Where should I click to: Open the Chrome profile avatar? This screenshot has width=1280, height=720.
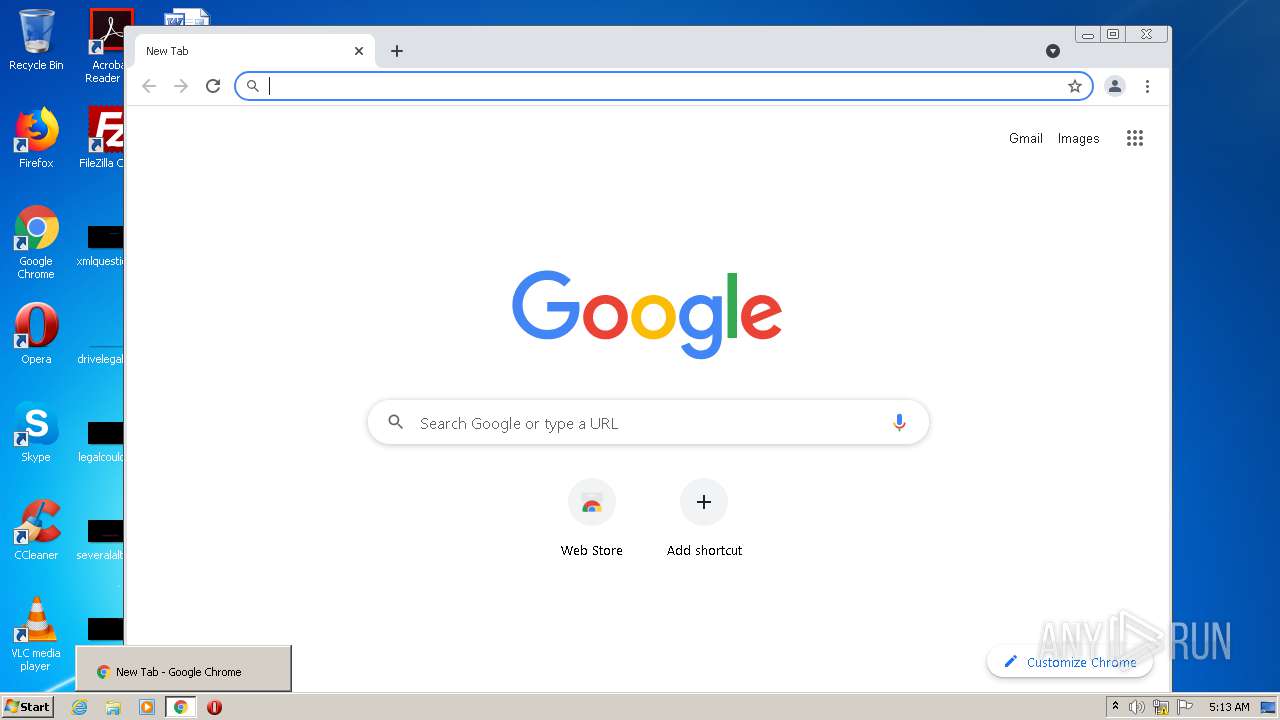pyautogui.click(x=1115, y=86)
